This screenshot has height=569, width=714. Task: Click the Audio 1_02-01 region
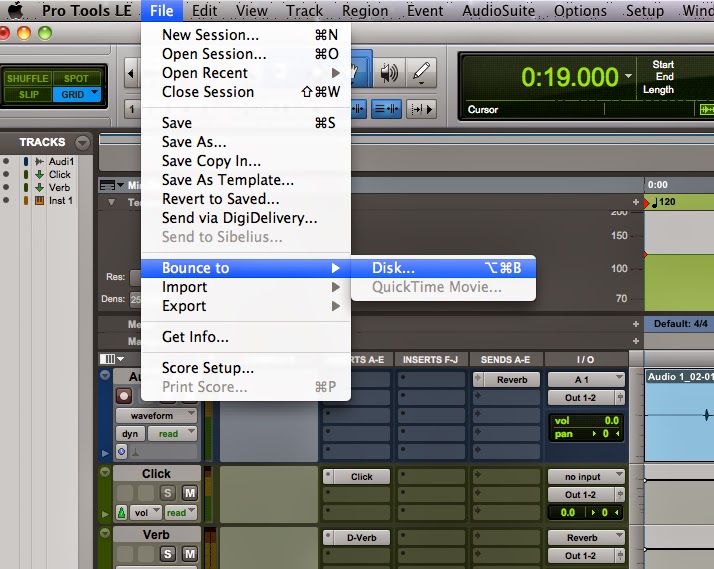click(x=680, y=415)
